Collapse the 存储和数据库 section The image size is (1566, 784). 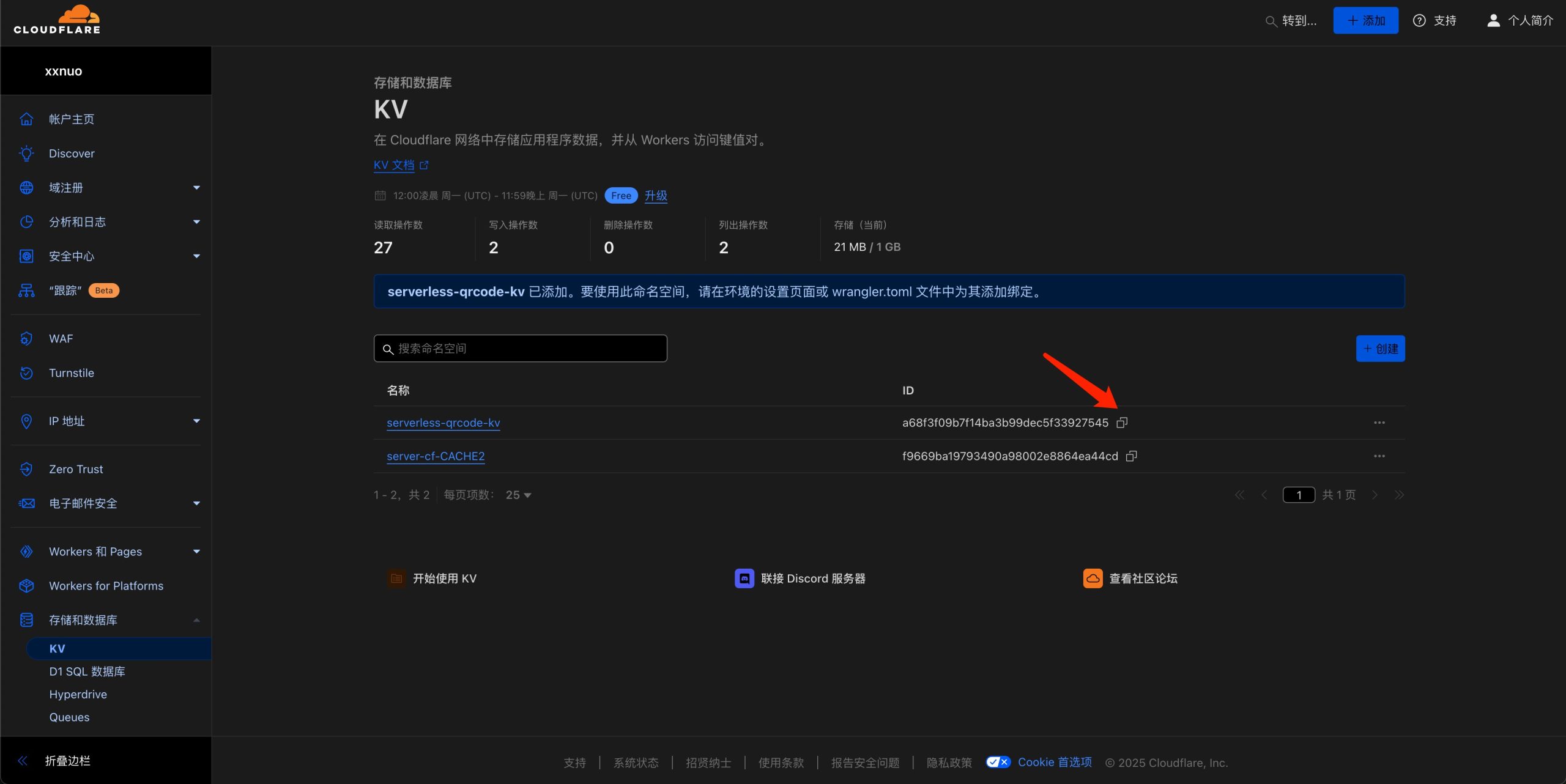click(x=196, y=620)
